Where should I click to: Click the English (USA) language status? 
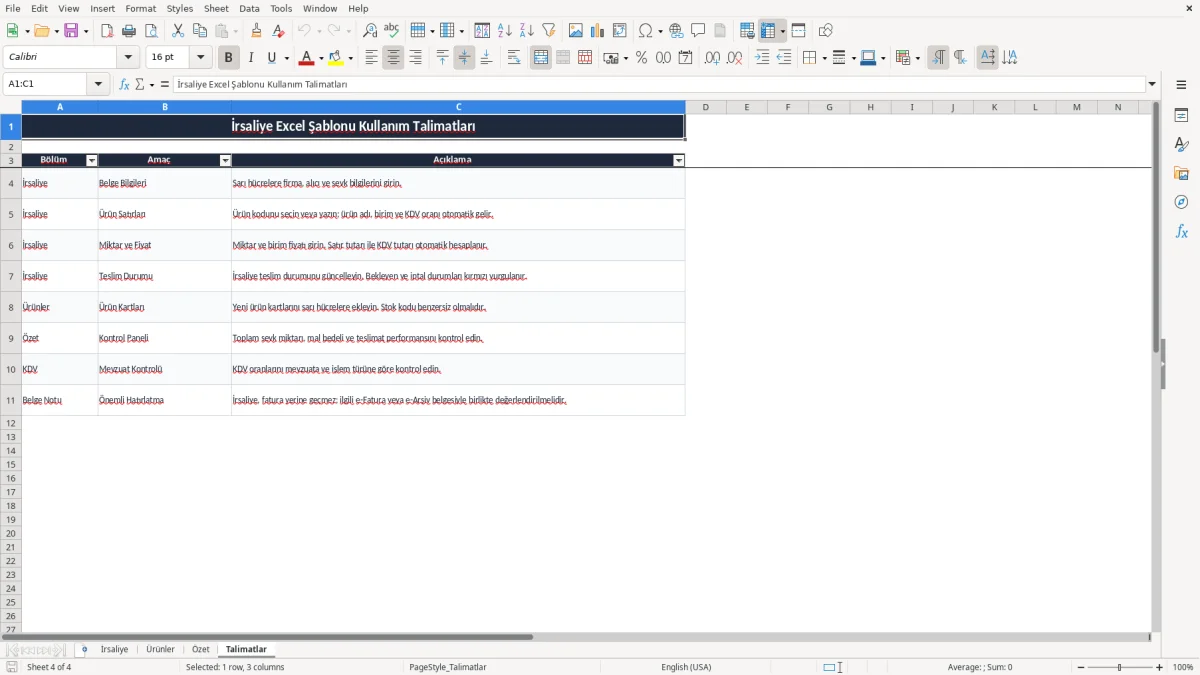click(x=686, y=667)
